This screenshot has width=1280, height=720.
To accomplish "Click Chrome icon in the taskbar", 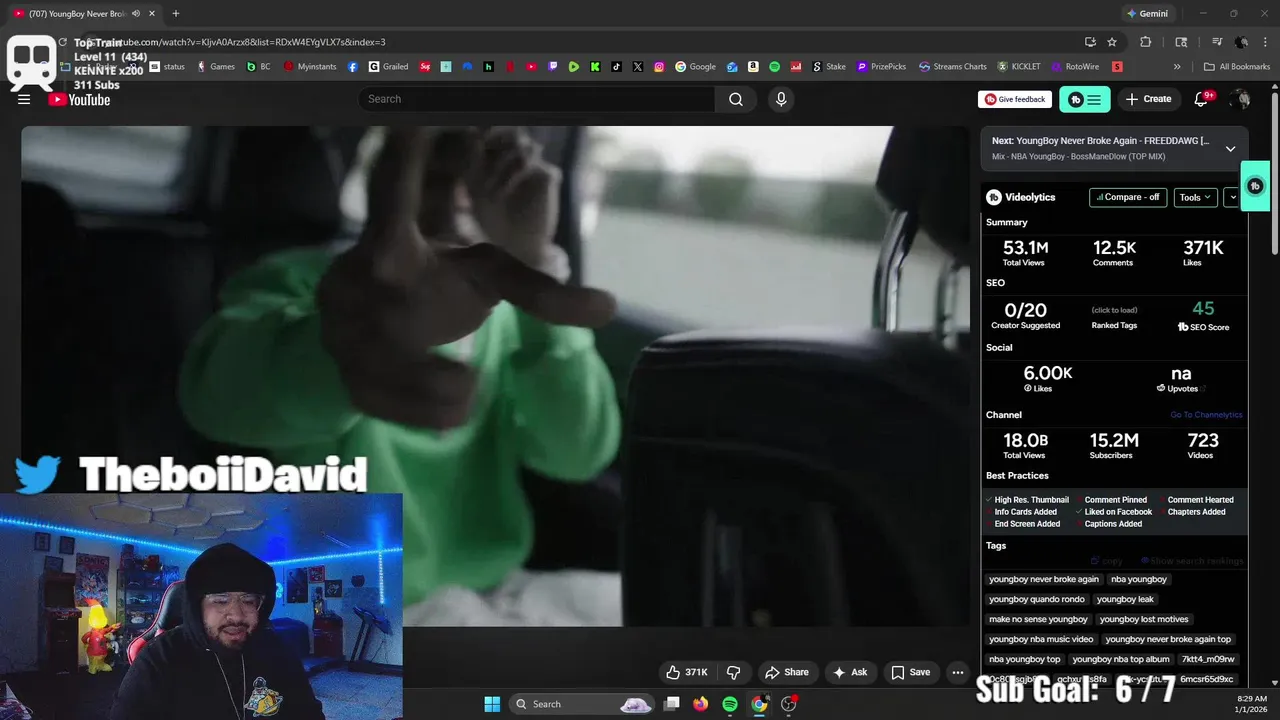I will (759, 704).
